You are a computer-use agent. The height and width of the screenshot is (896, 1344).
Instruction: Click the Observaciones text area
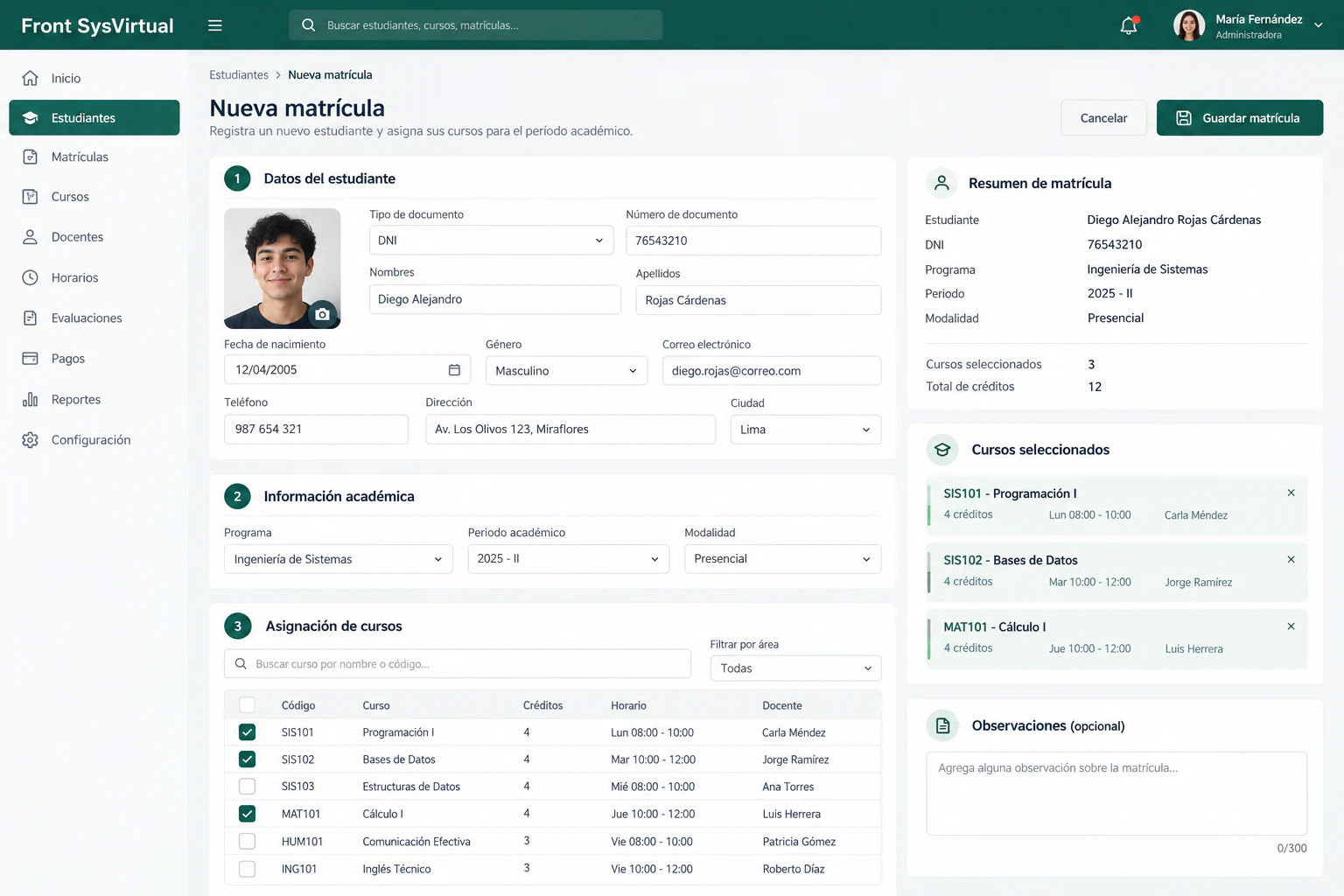click(x=1116, y=794)
